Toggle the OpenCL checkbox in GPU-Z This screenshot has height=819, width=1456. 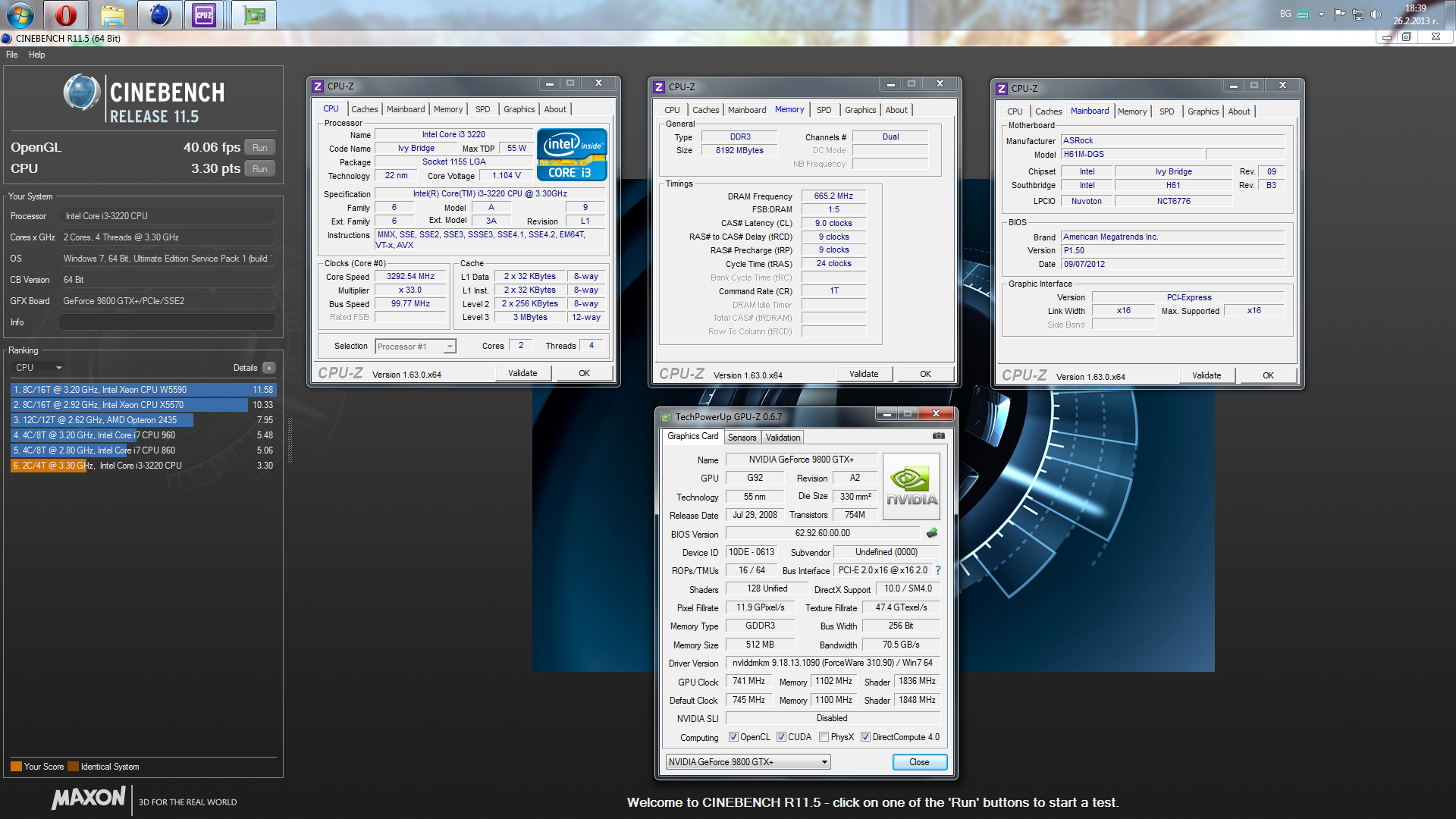(733, 737)
